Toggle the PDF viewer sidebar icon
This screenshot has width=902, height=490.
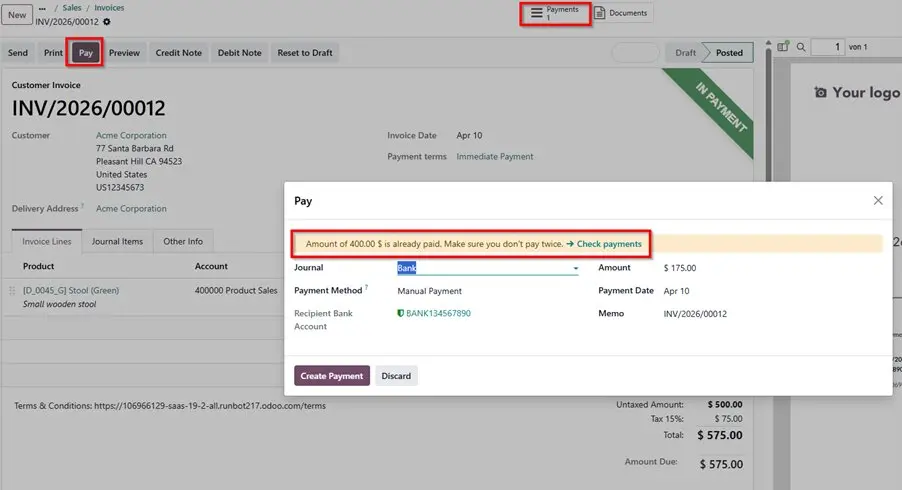(784, 47)
